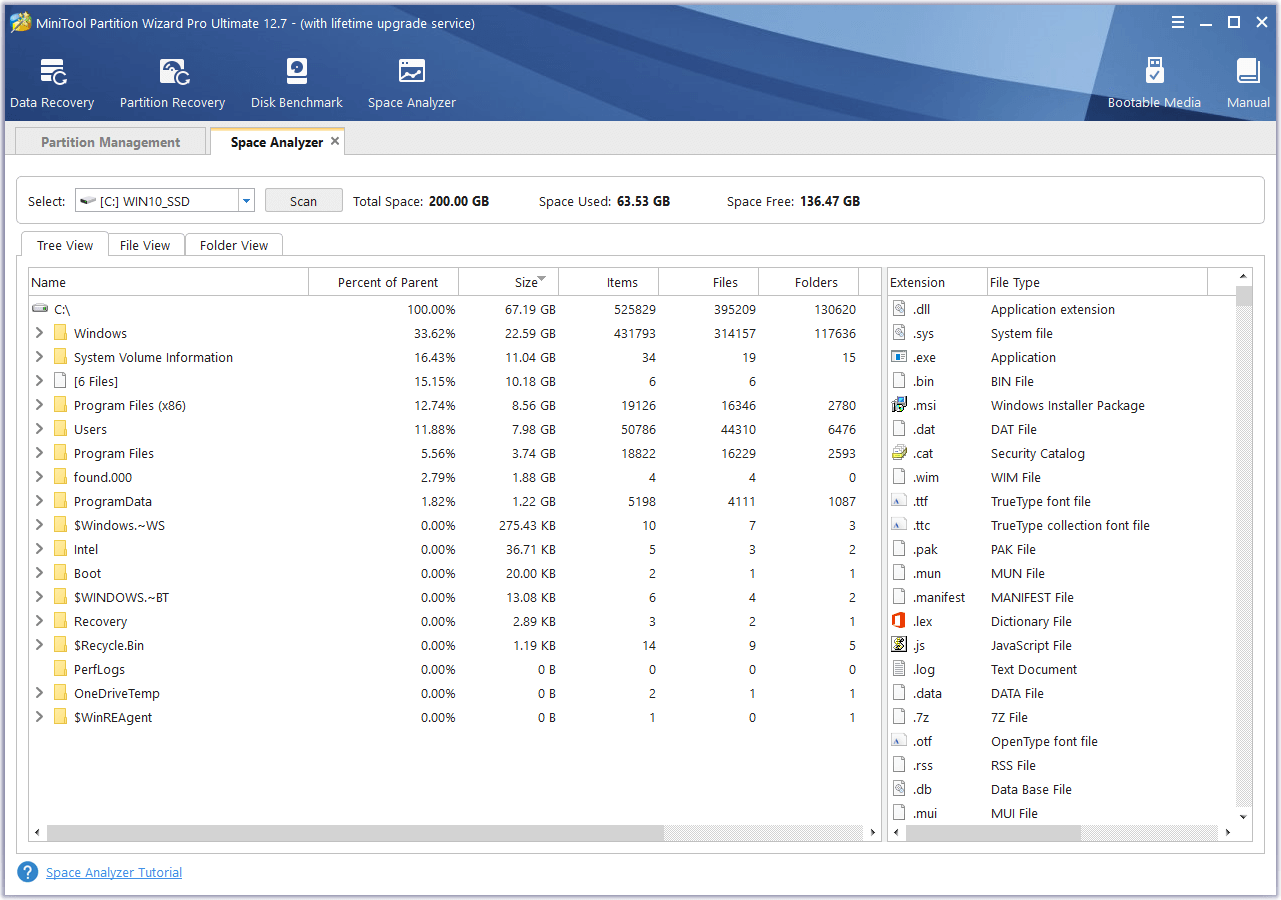Click the WIM File entry
Viewport: 1281px width, 900px height.
pos(1062,477)
